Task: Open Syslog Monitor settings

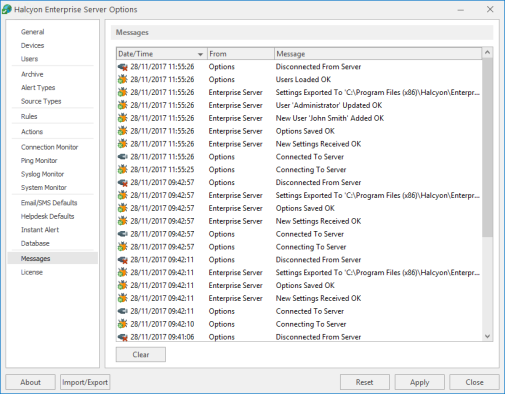Action: 42,174
